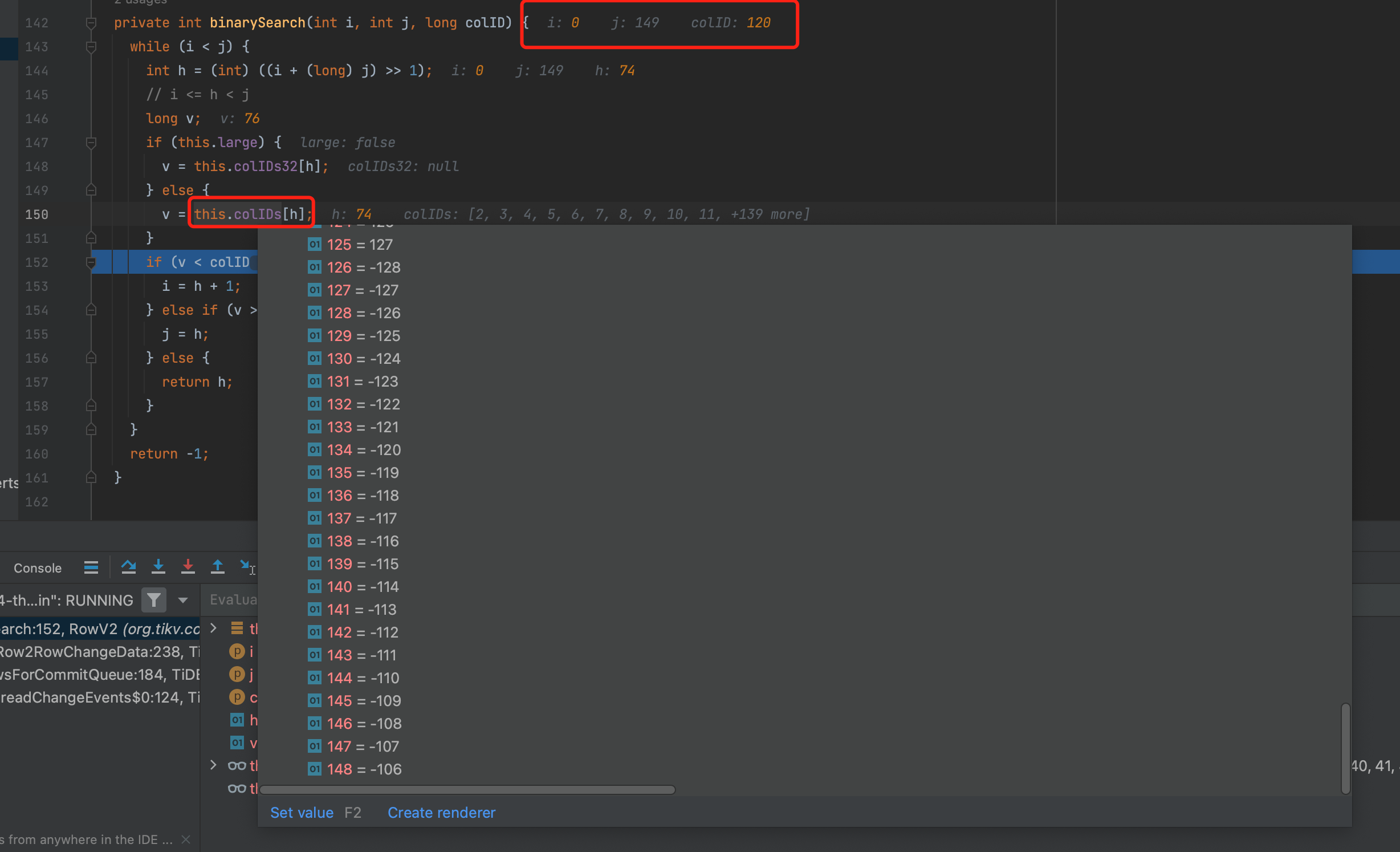This screenshot has width=1400, height=852.
Task: Expand the watch expression node with glasses icon
Action: 214,765
